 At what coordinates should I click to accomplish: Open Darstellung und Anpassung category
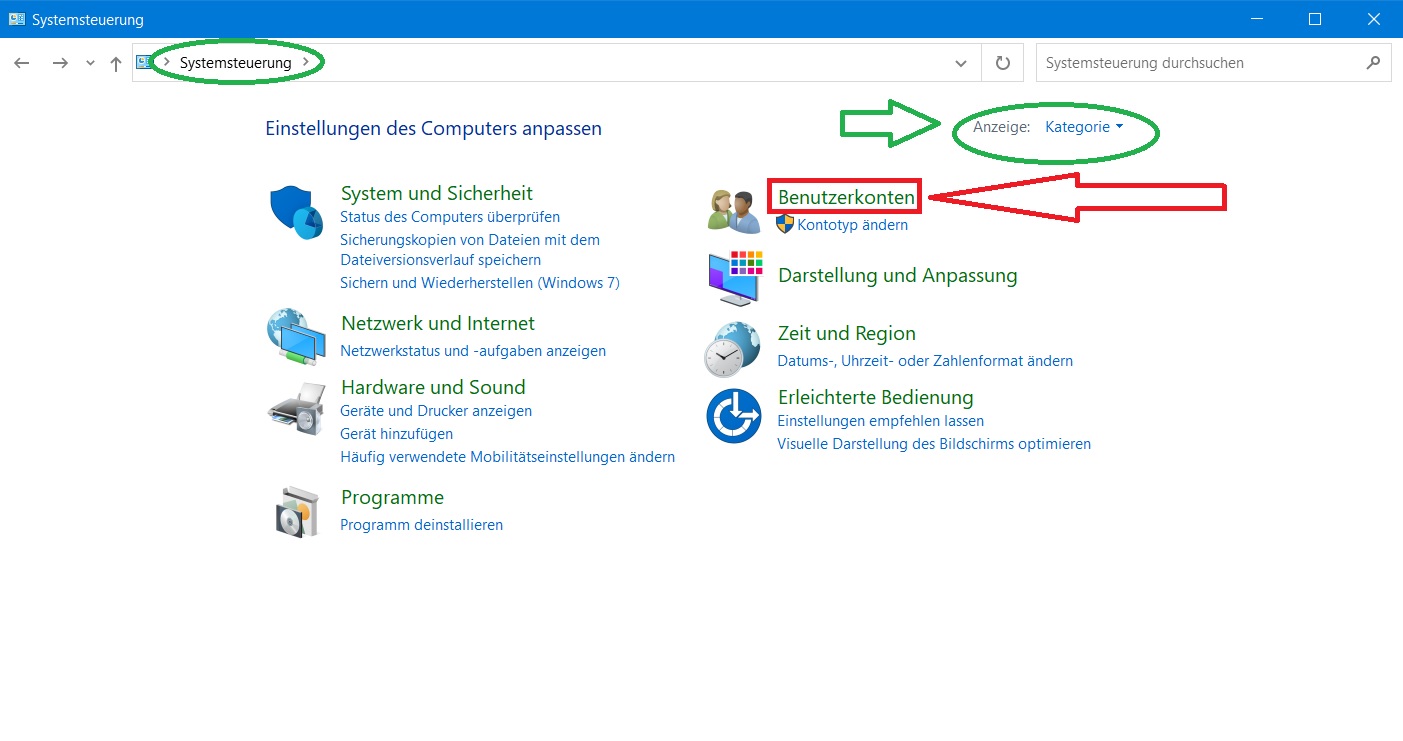[x=898, y=275]
